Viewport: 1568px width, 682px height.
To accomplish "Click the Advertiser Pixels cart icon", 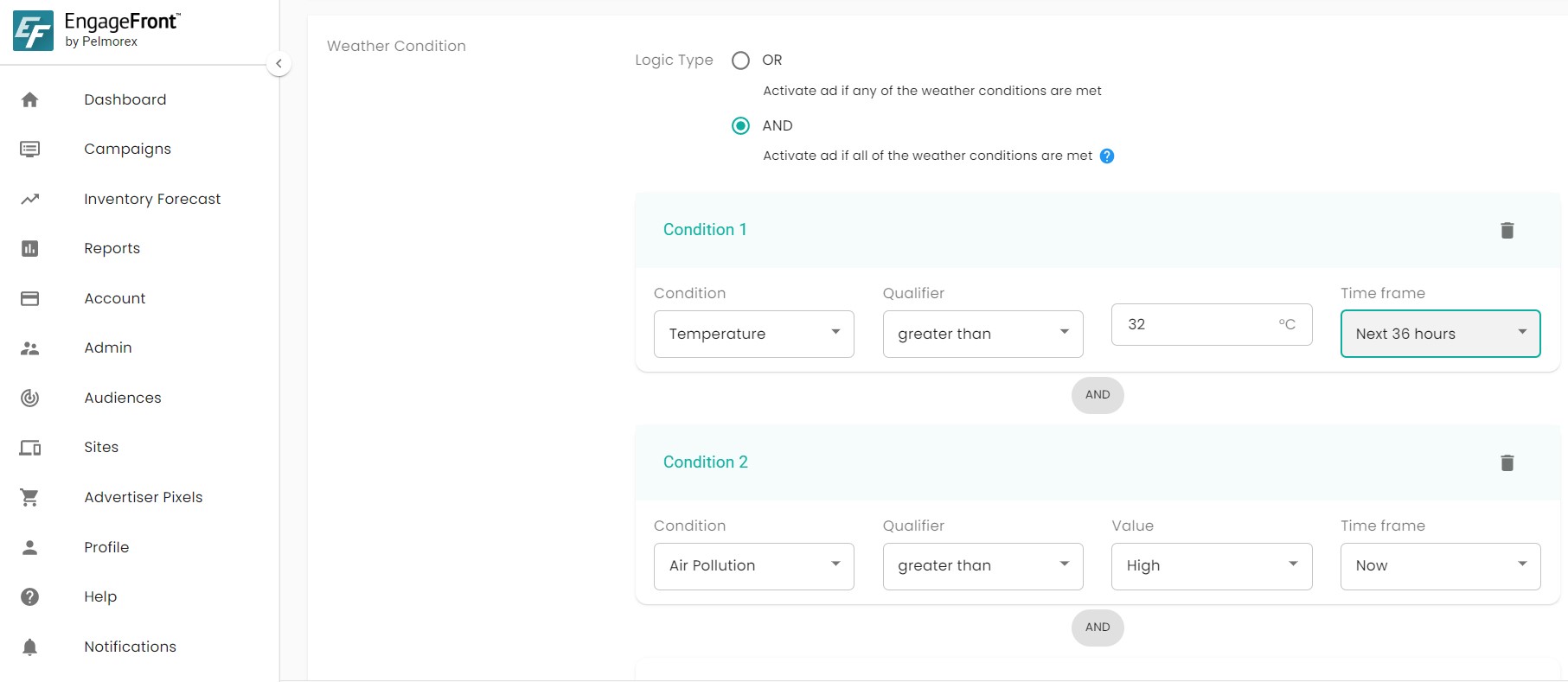I will pos(29,497).
